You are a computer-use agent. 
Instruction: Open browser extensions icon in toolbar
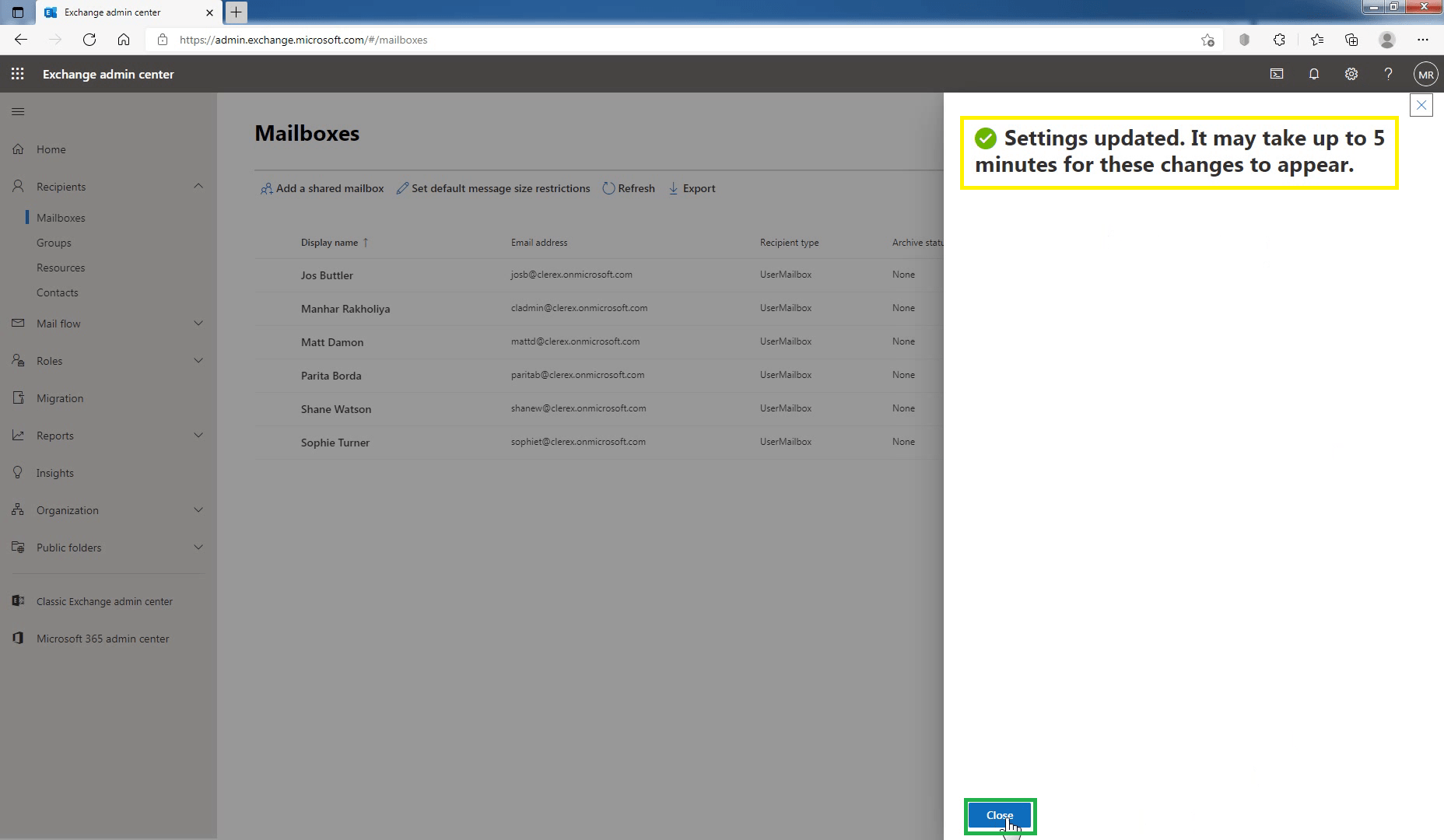1280,40
